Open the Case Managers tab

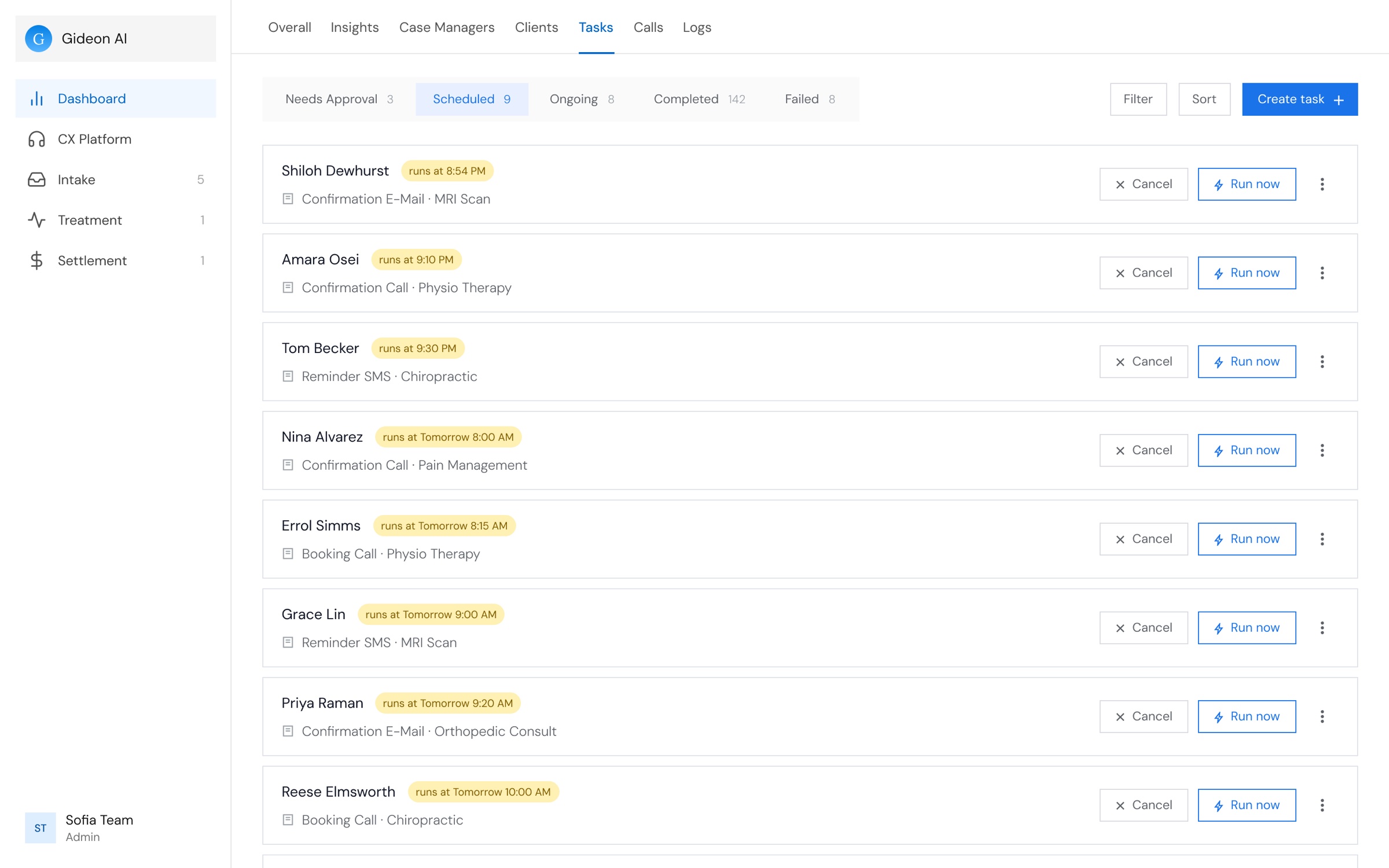pos(447,27)
